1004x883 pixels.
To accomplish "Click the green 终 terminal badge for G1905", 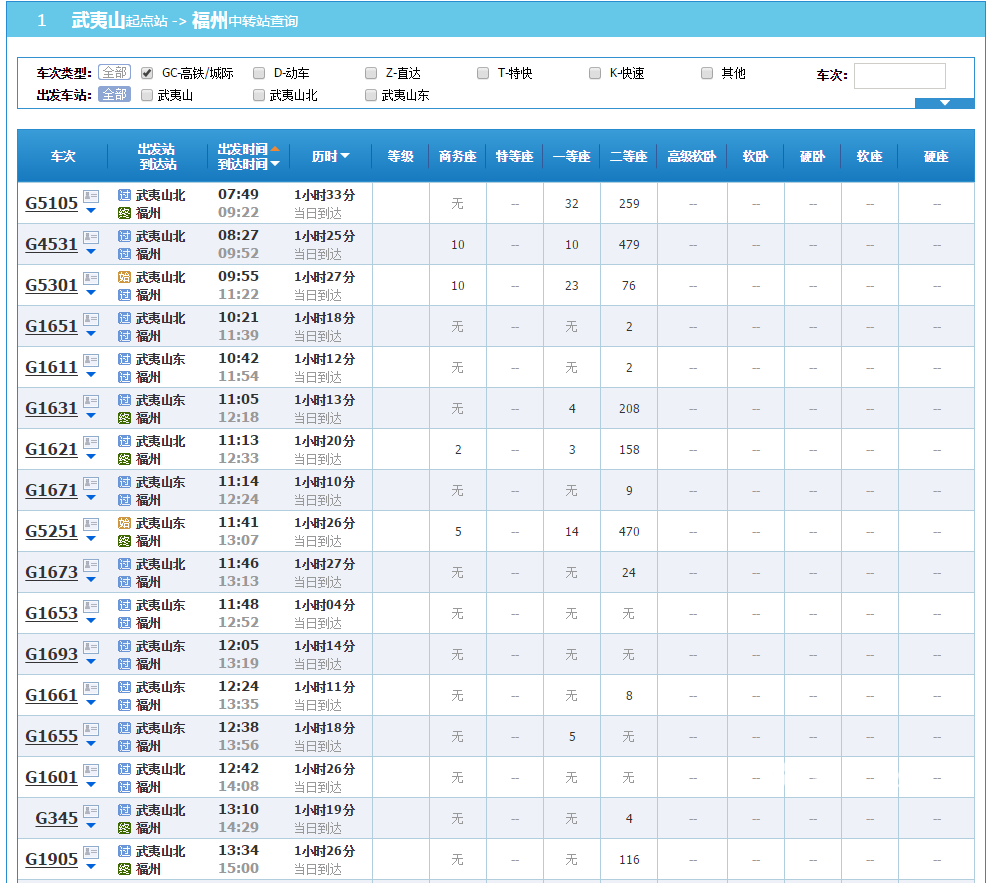I will [x=125, y=869].
